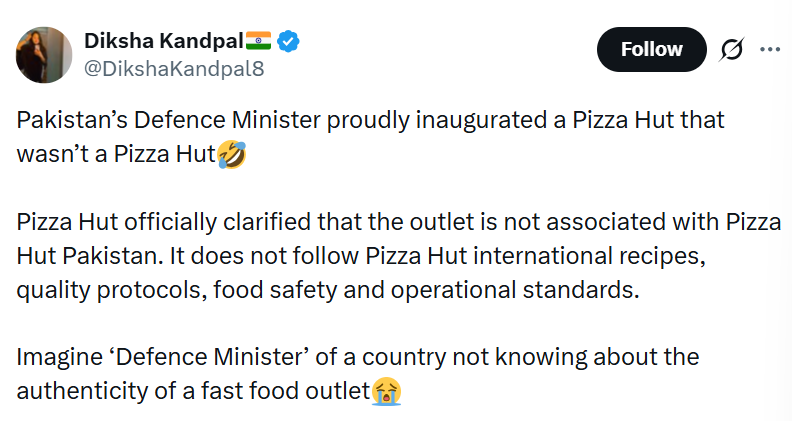Screen dimensions: 792x421
Task: Click the India flag emoji beside name
Action: pos(259,42)
